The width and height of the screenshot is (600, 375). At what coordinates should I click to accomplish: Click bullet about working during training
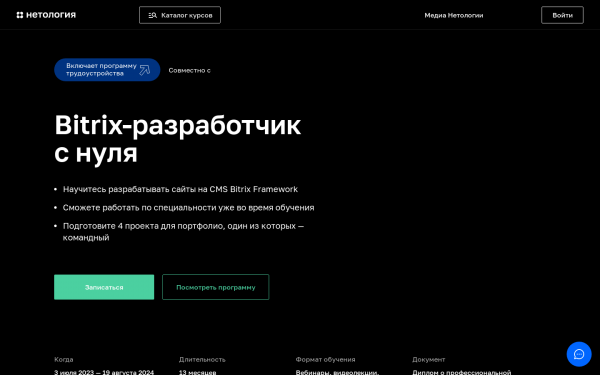(x=188, y=207)
